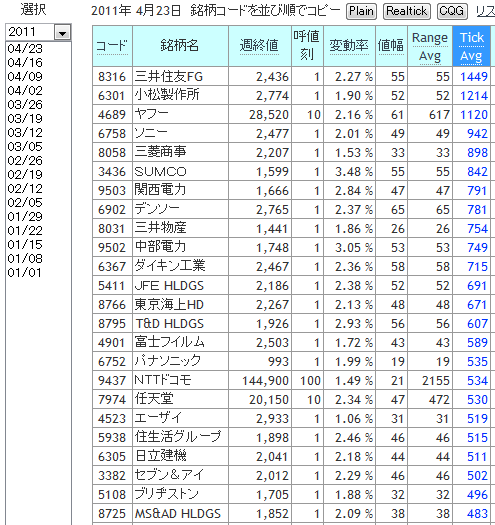This screenshot has height=525, width=495.
Task: Click the Plain copy button
Action: pyautogui.click(x=361, y=11)
